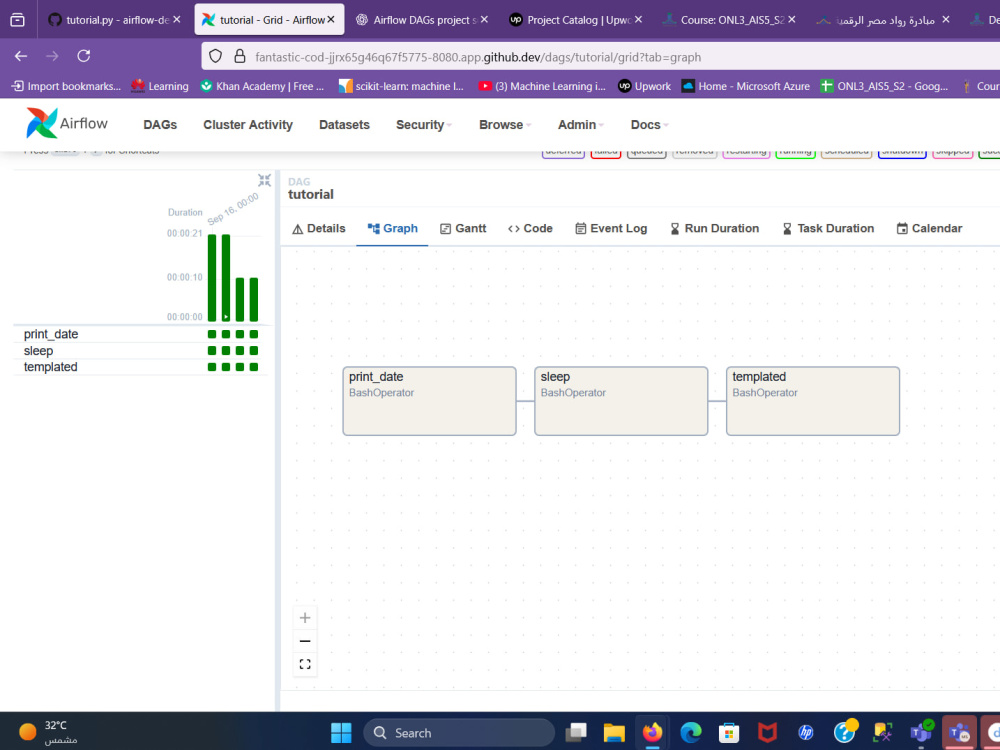Open Khan Academy bookmark
The image size is (1000, 750).
tap(262, 86)
